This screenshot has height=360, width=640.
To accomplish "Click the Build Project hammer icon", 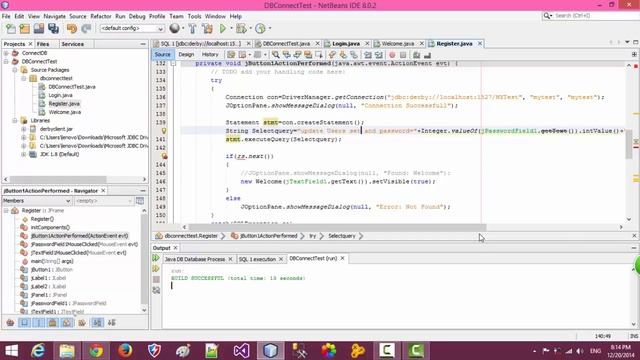I will [192, 29].
